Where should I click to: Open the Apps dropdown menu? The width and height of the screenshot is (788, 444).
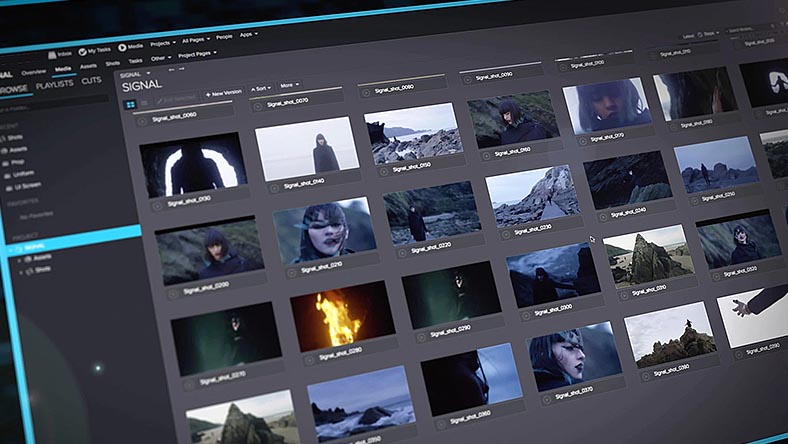[x=248, y=35]
